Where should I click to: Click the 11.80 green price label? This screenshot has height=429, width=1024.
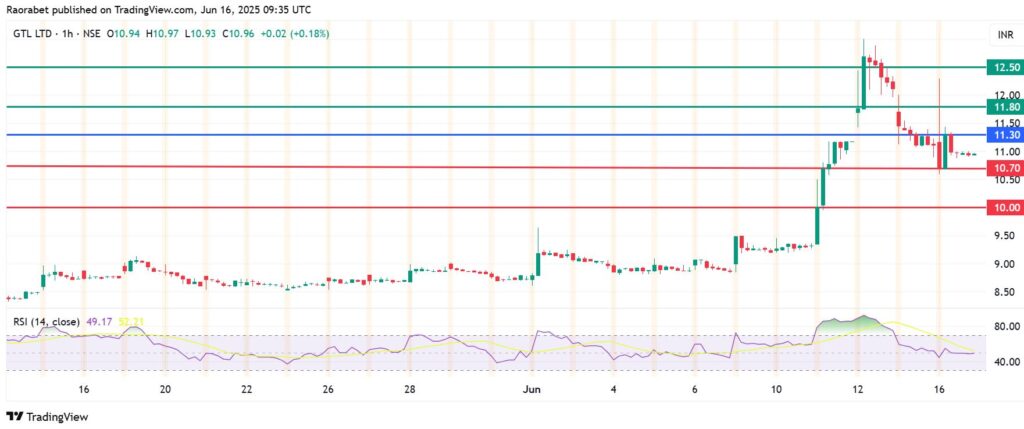[1000, 106]
